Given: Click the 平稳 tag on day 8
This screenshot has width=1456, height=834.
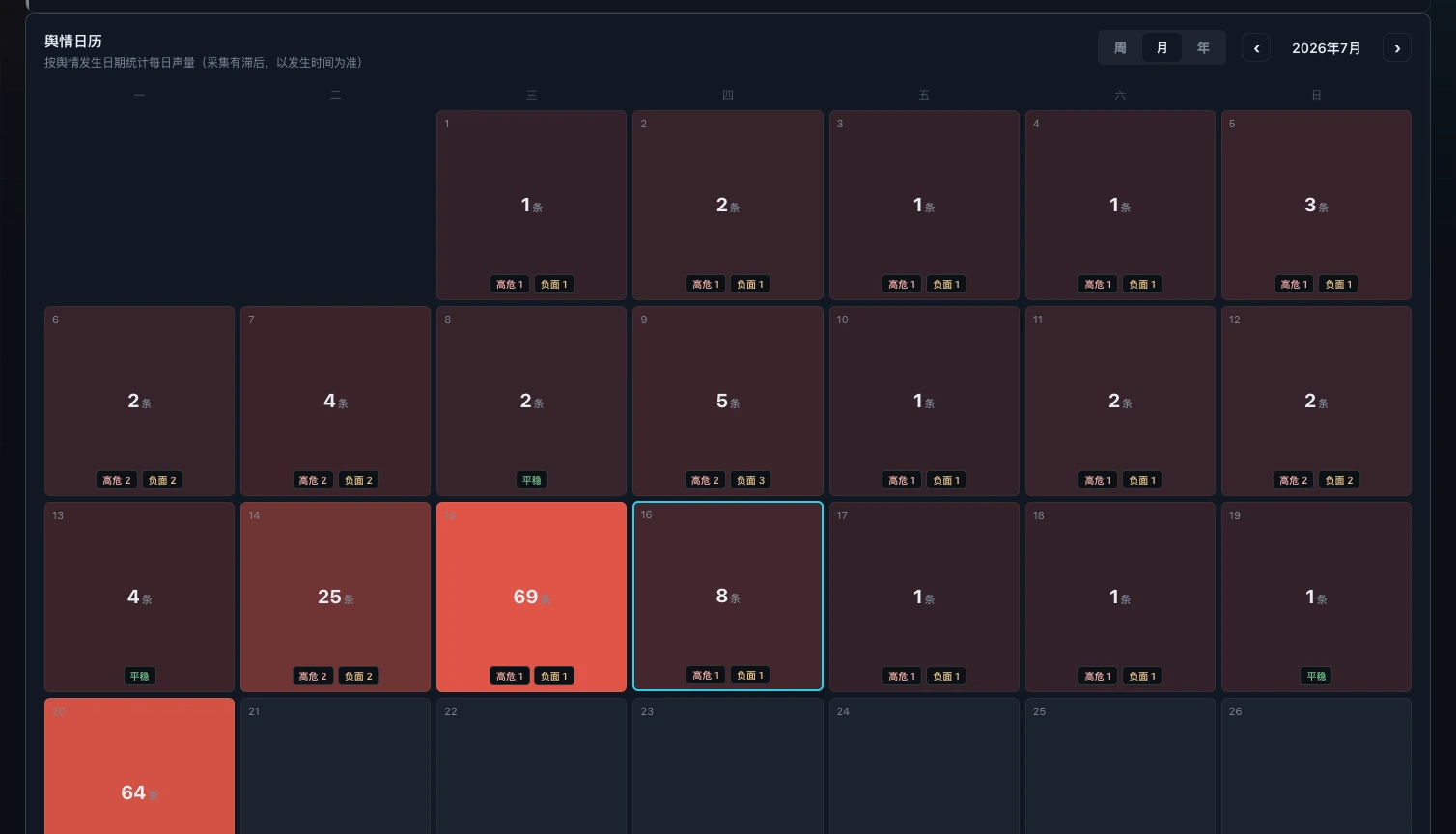Looking at the screenshot, I should click(x=532, y=480).
